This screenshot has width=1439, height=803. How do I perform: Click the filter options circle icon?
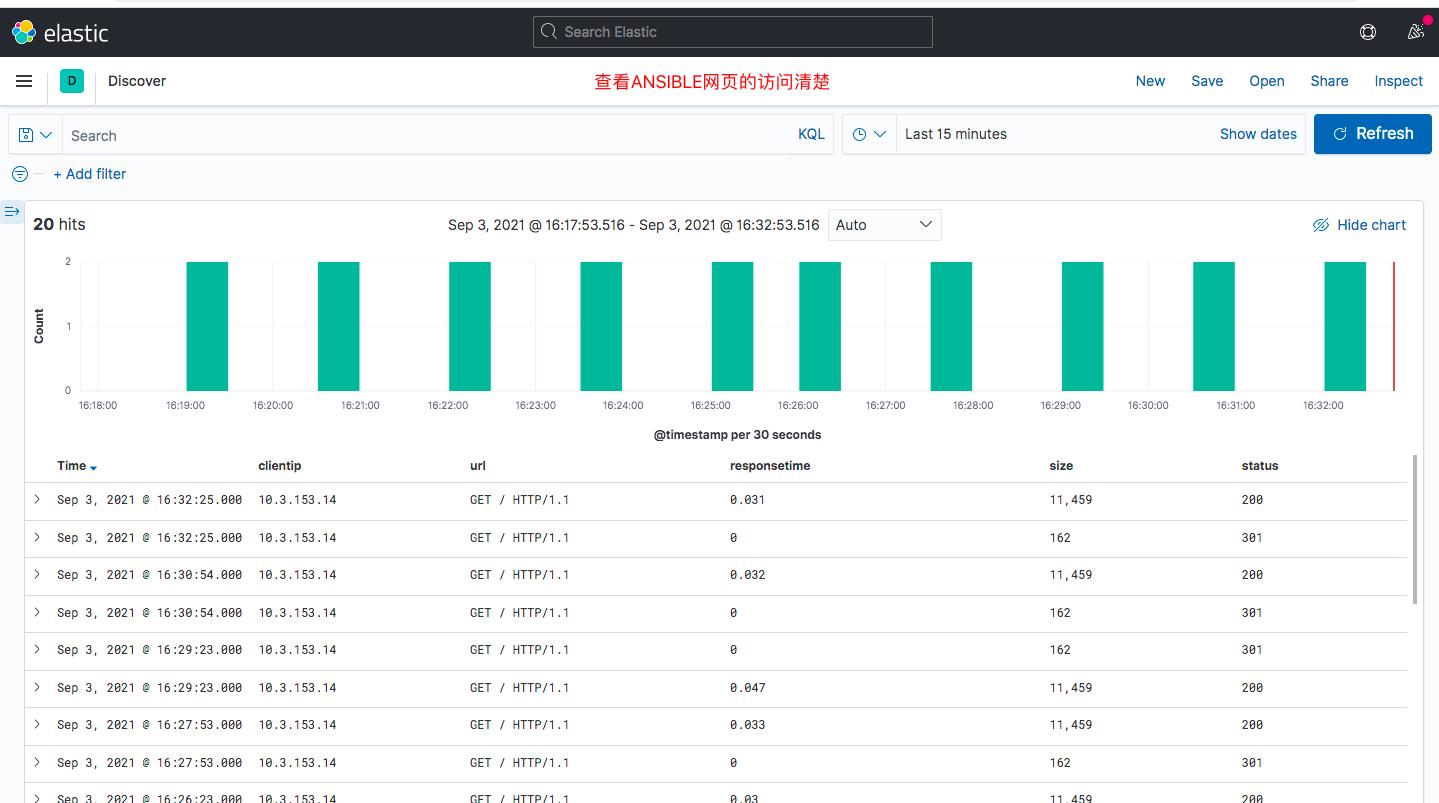tap(20, 174)
